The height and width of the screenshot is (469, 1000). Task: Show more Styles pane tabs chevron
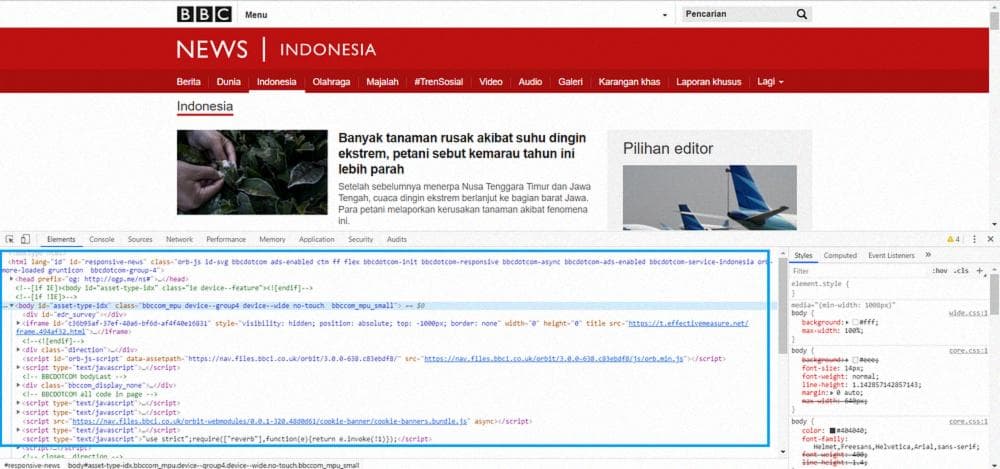coord(928,255)
